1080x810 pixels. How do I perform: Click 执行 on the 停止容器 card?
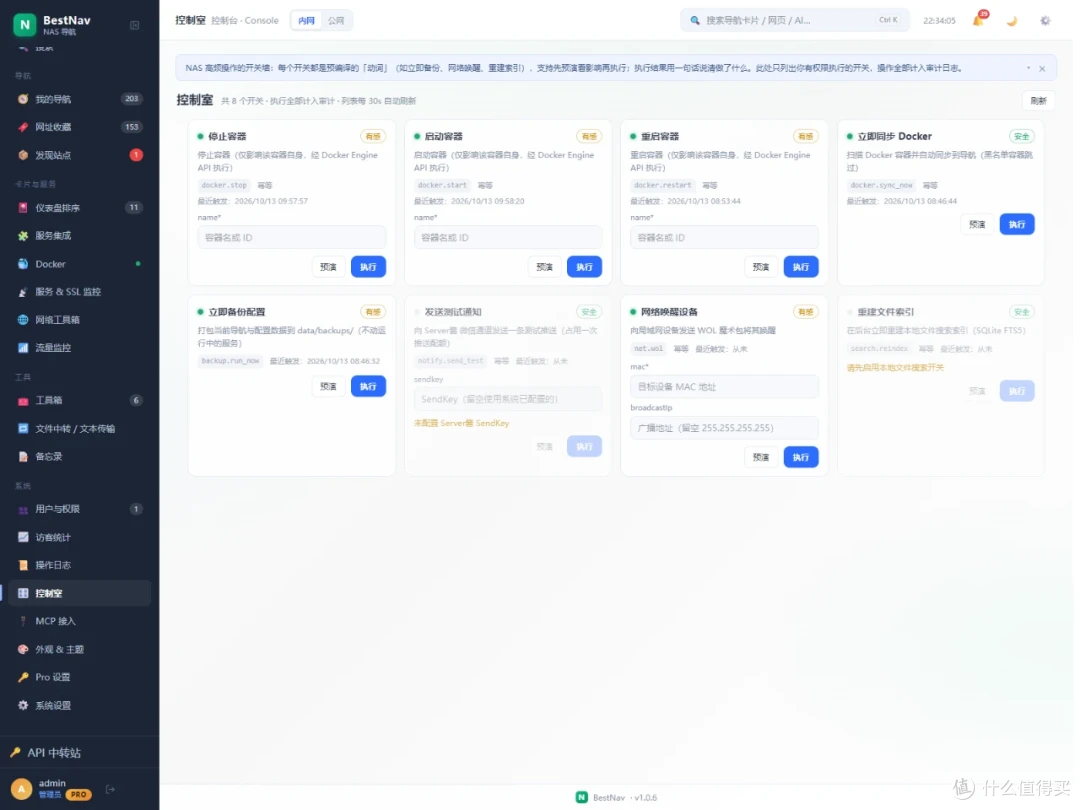(368, 267)
